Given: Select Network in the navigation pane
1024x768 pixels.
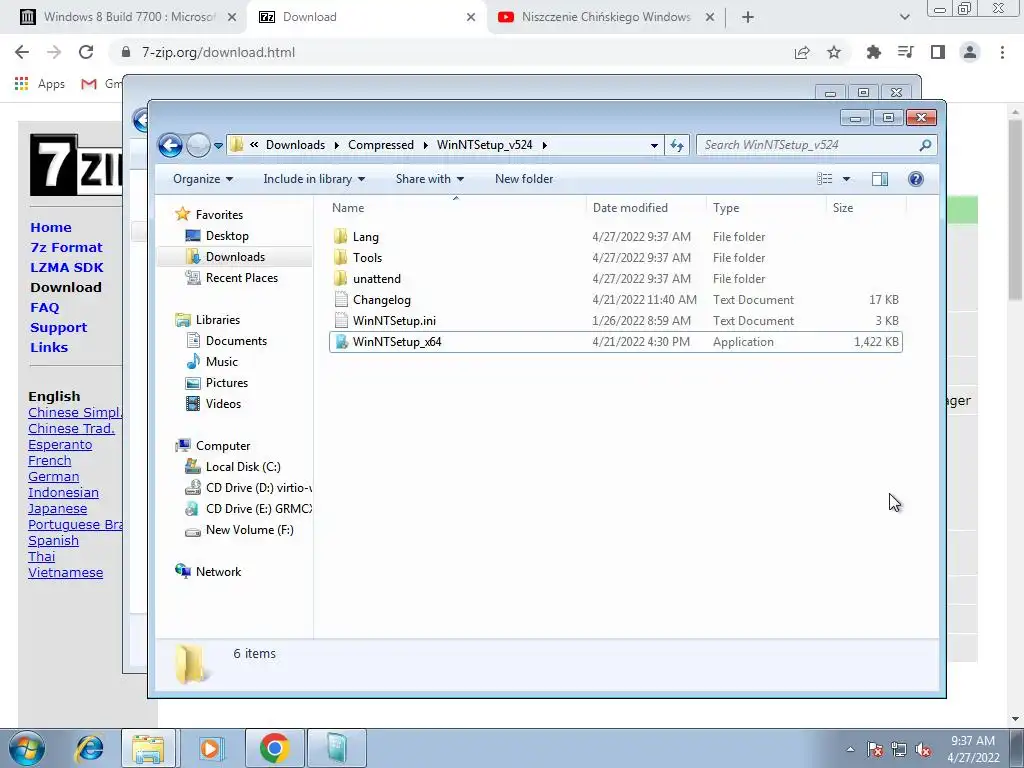Looking at the screenshot, I should tap(218, 571).
